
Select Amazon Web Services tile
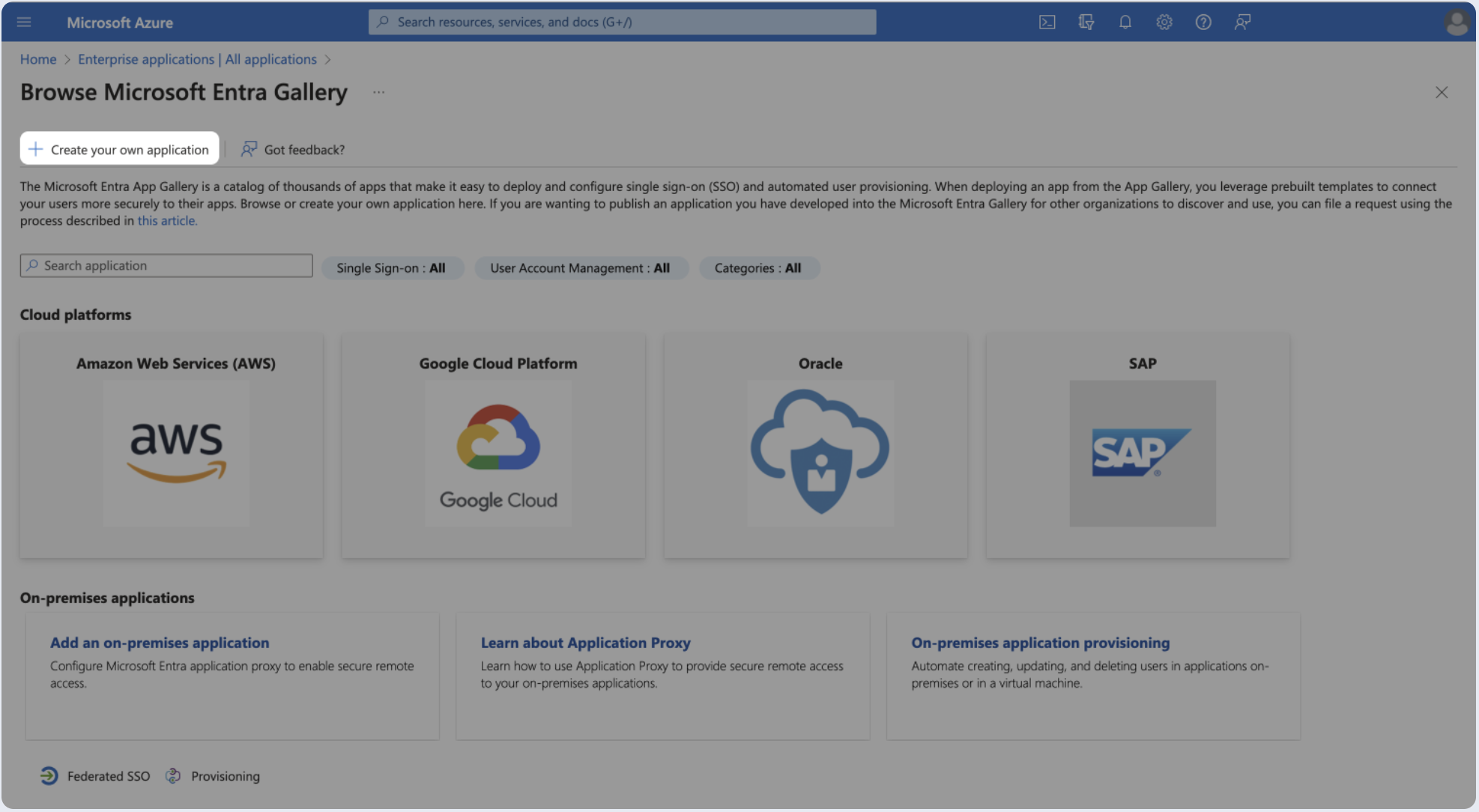tap(172, 446)
